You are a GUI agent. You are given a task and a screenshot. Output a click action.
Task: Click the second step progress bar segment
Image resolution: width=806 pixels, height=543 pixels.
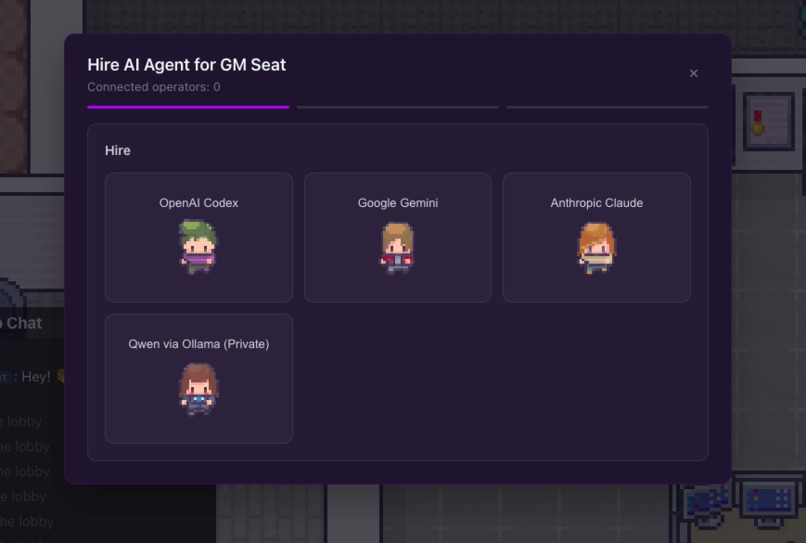pyautogui.click(x=398, y=107)
